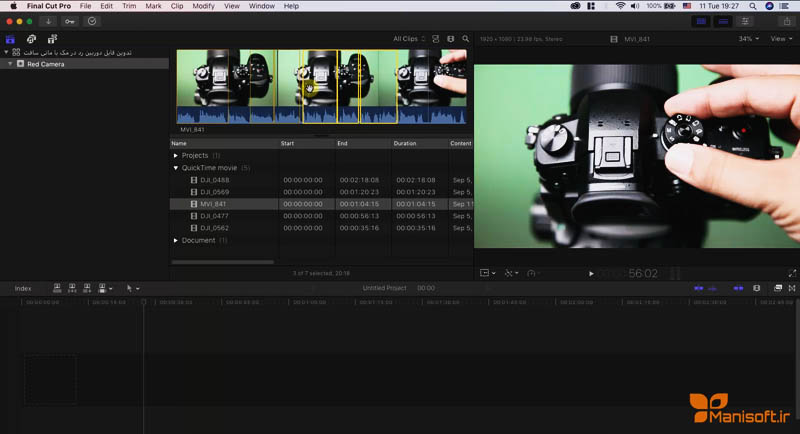The image size is (800, 434).
Task: Toggle the Timeline show/hide button
Action: pyautogui.click(x=723, y=21)
